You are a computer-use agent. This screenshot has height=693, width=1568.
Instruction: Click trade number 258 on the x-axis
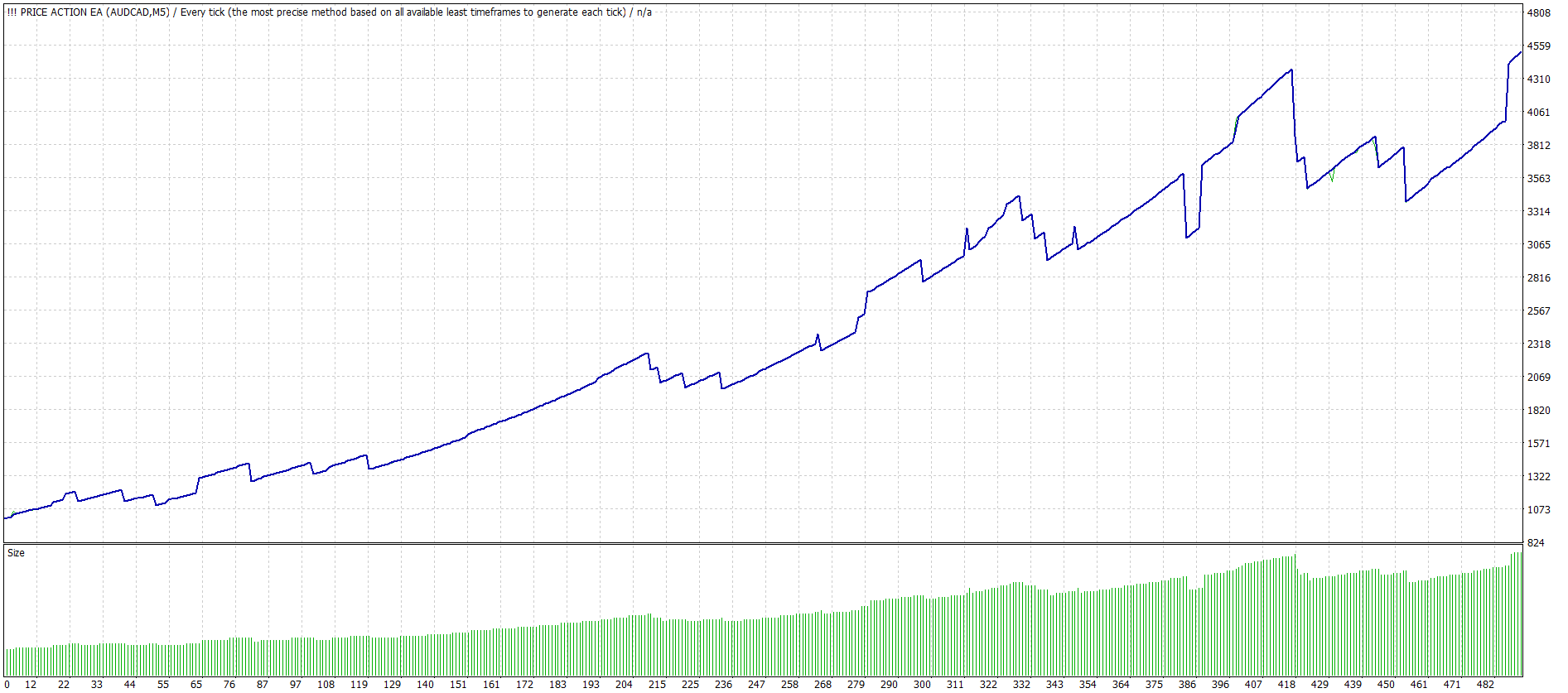[x=789, y=685]
